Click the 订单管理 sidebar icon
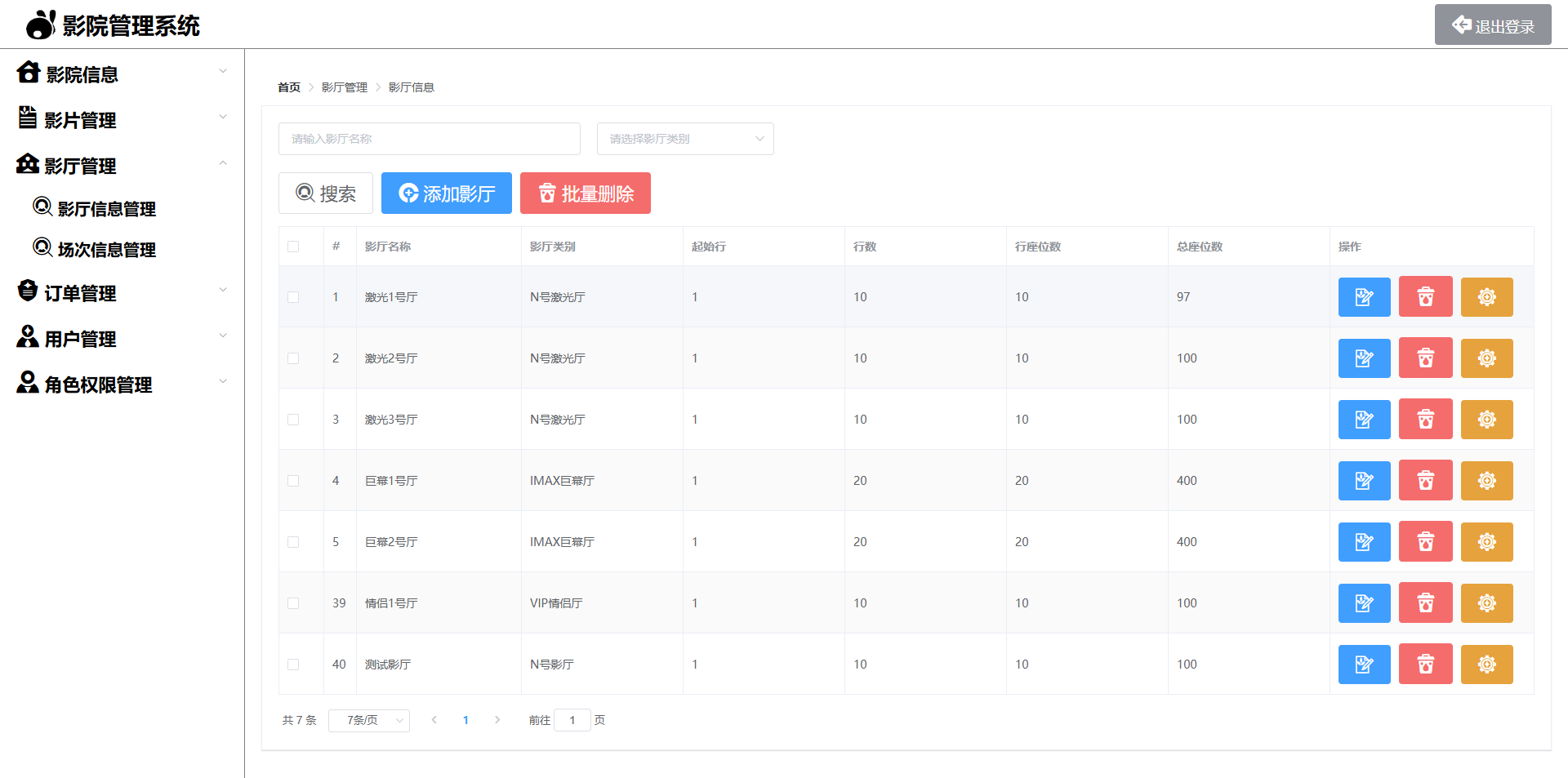The height and width of the screenshot is (778, 1568). coord(27,291)
